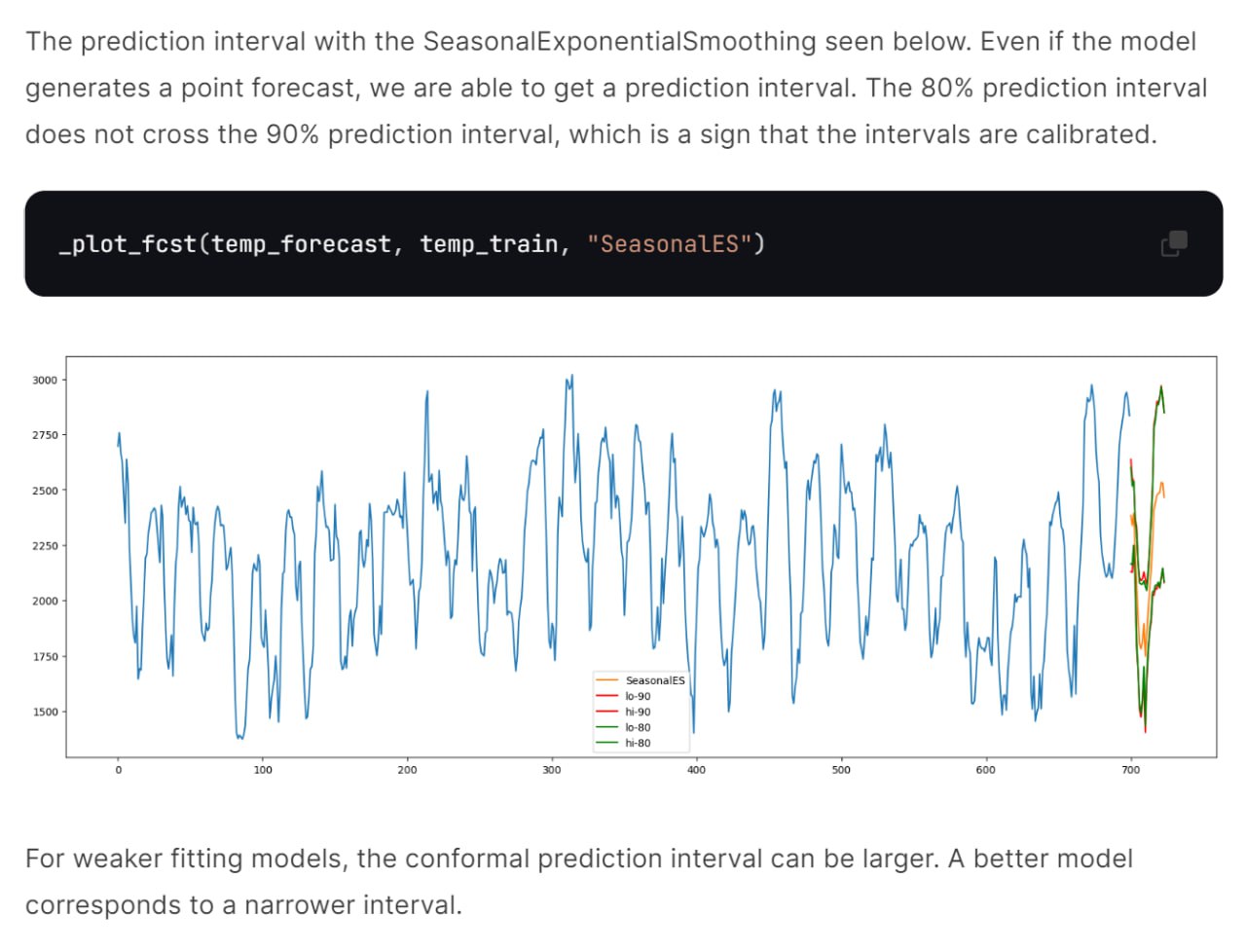Click the _plot_fcst function name in code
The width and height of the screenshot is (1246, 952).
point(128,243)
